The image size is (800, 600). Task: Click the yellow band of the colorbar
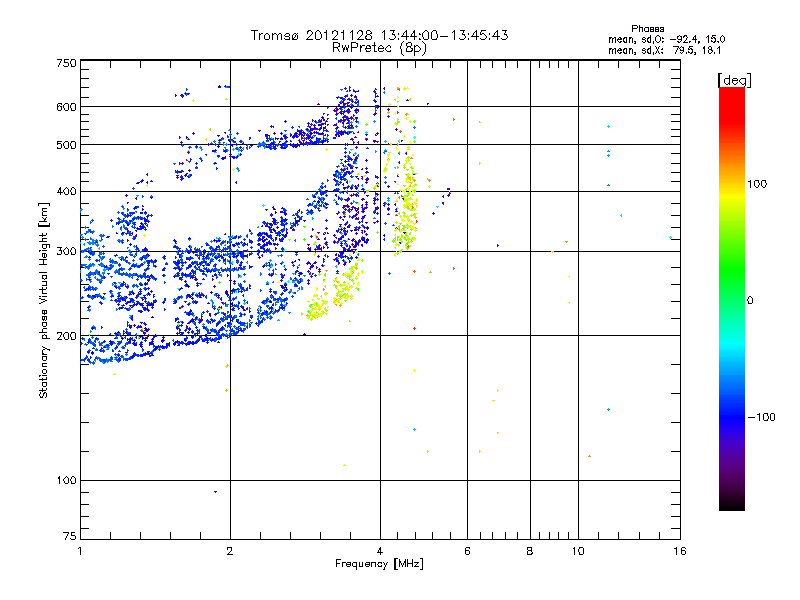pos(732,195)
